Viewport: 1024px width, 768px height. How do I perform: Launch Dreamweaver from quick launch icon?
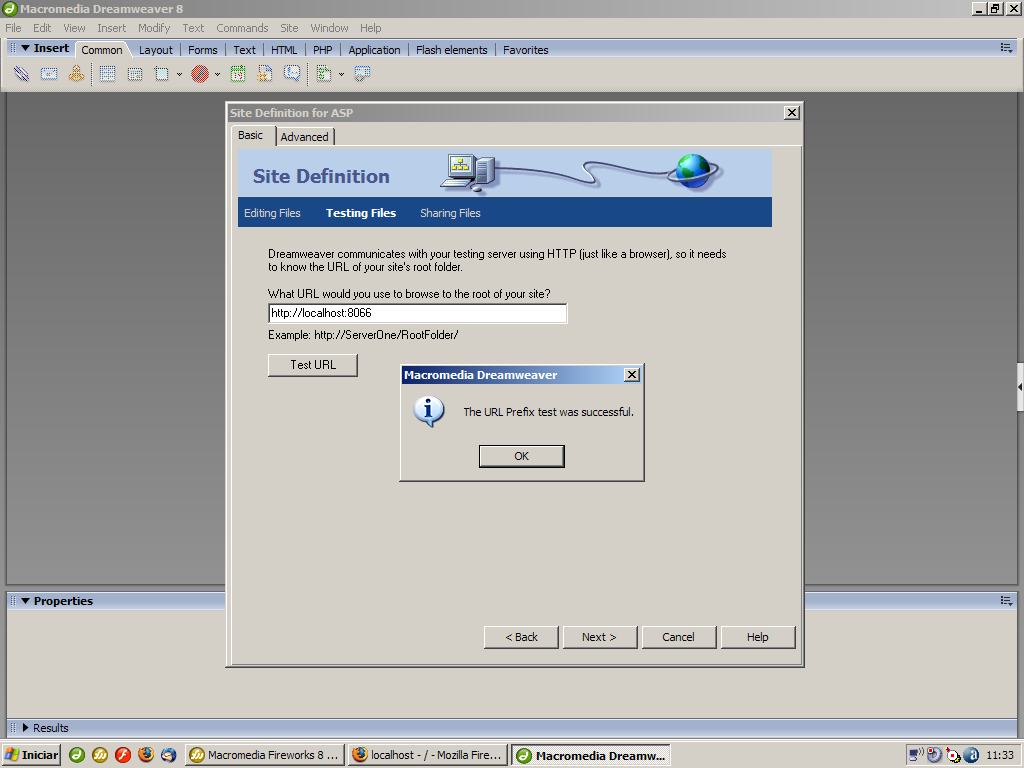pyautogui.click(x=77, y=755)
